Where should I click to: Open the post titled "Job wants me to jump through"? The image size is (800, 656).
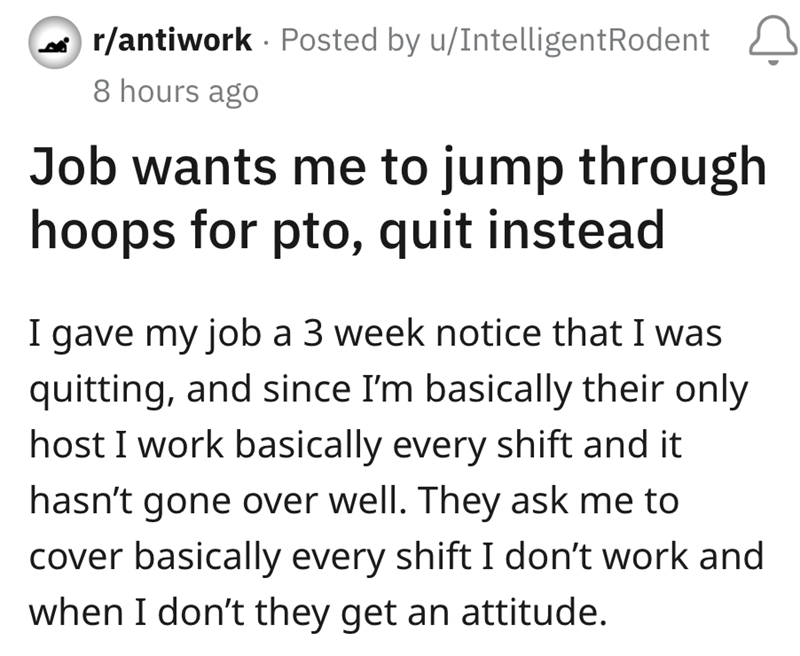[x=397, y=167]
